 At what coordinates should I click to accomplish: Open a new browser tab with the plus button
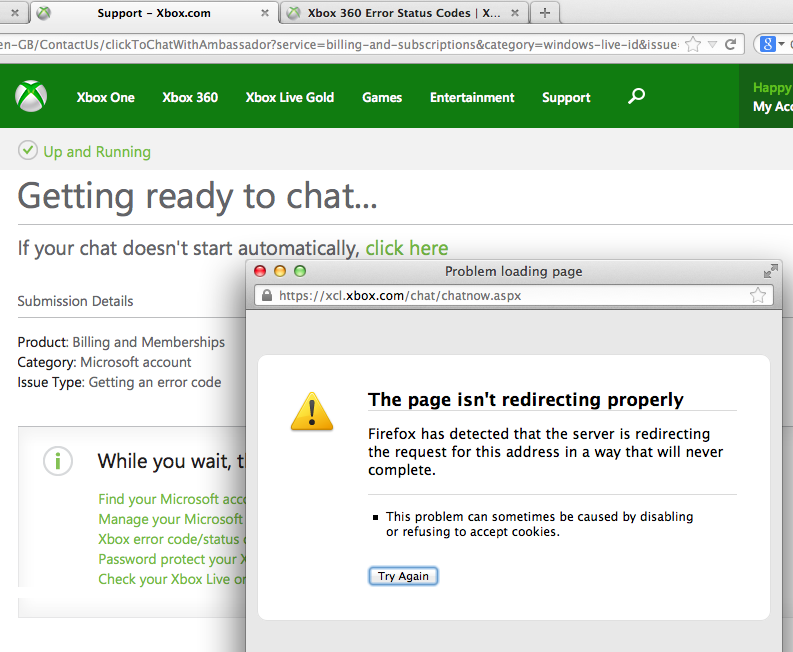pos(545,13)
